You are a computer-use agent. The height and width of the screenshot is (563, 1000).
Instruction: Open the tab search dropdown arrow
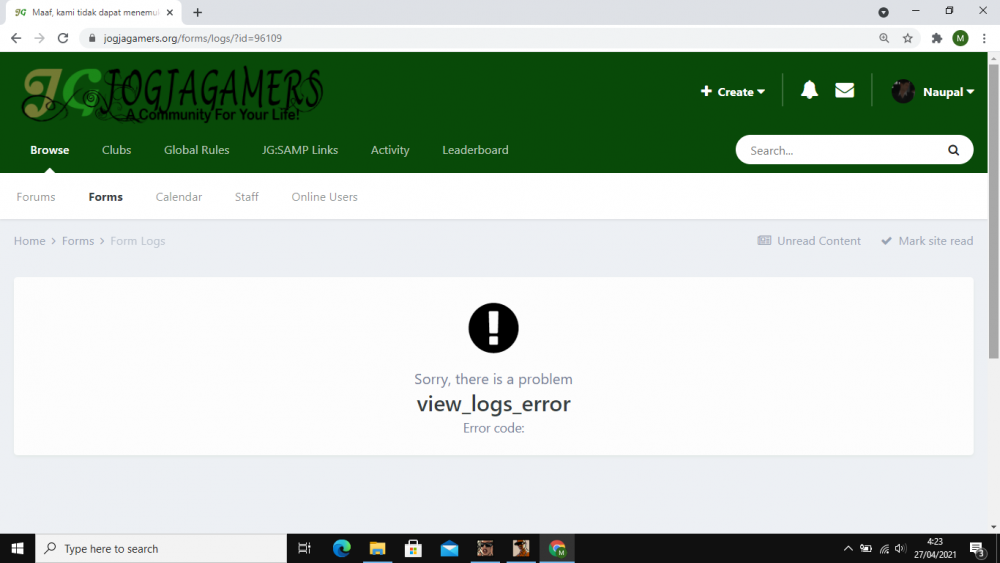tap(883, 12)
